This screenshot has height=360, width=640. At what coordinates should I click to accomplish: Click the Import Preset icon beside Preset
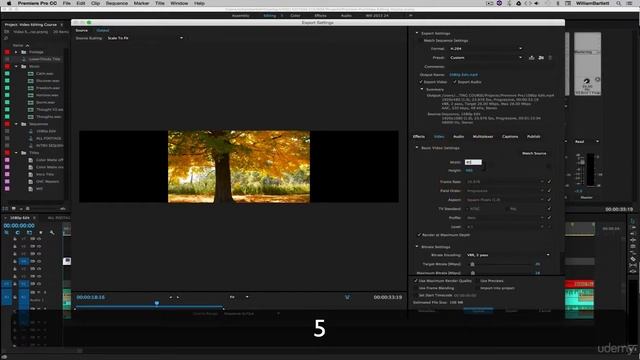click(x=541, y=58)
